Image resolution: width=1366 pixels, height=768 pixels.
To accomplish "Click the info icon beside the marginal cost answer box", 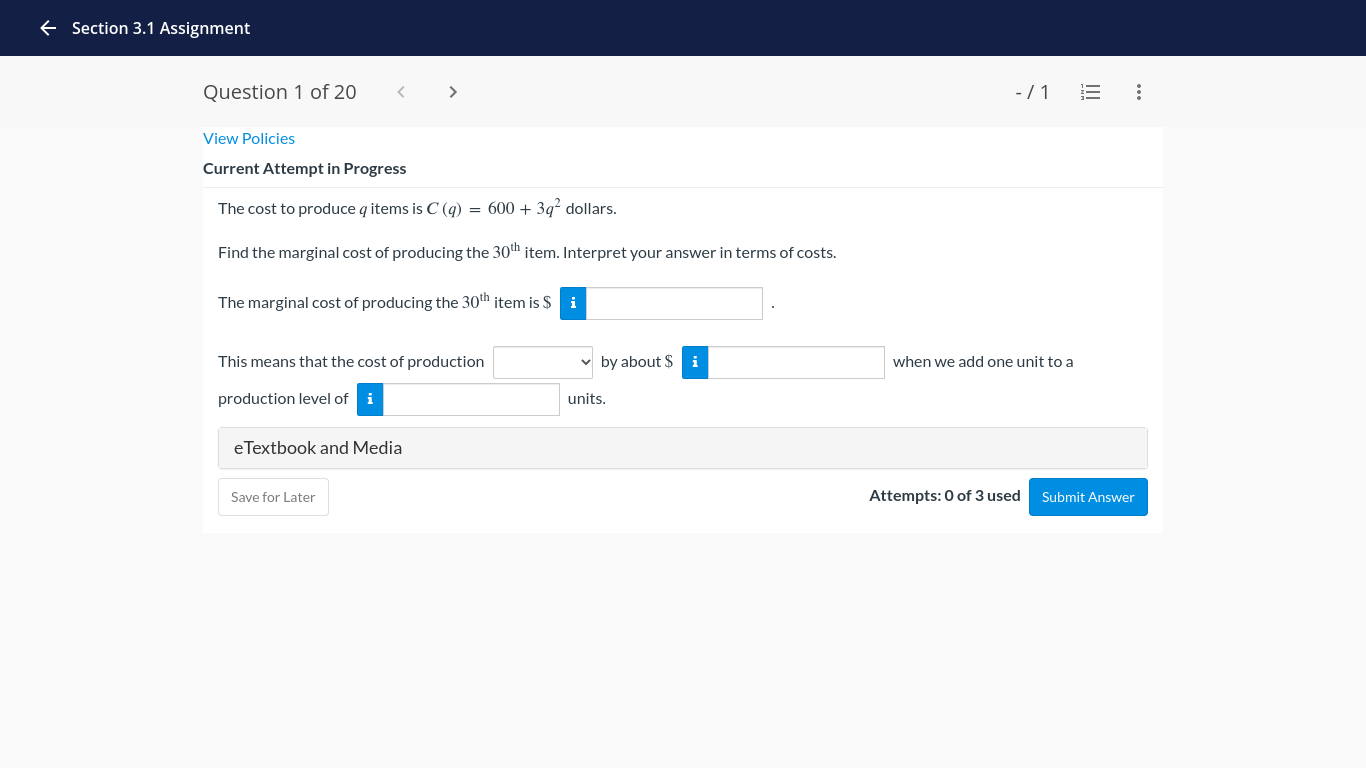I will (572, 302).
